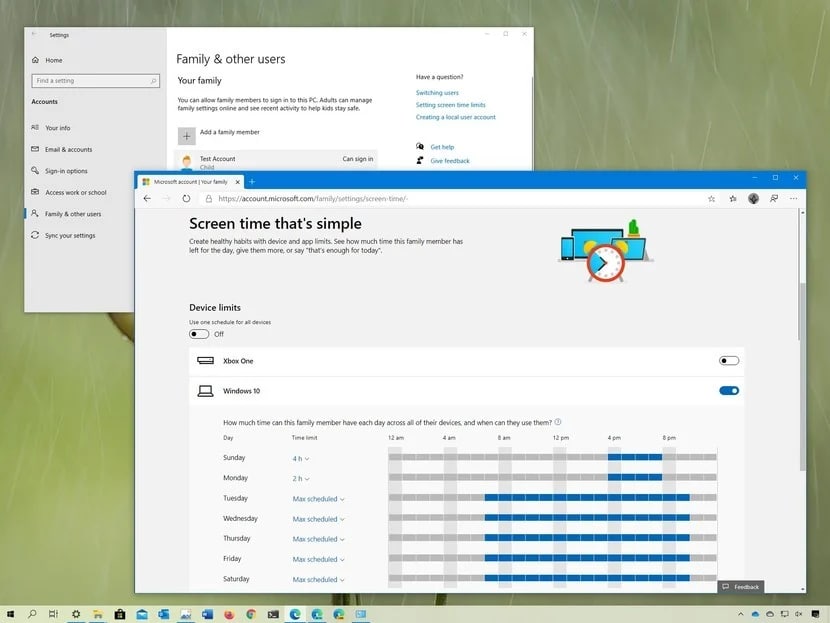Screen dimensions: 830x623
Task: Open the notification center icon
Action: pyautogui.click(x=816, y=614)
